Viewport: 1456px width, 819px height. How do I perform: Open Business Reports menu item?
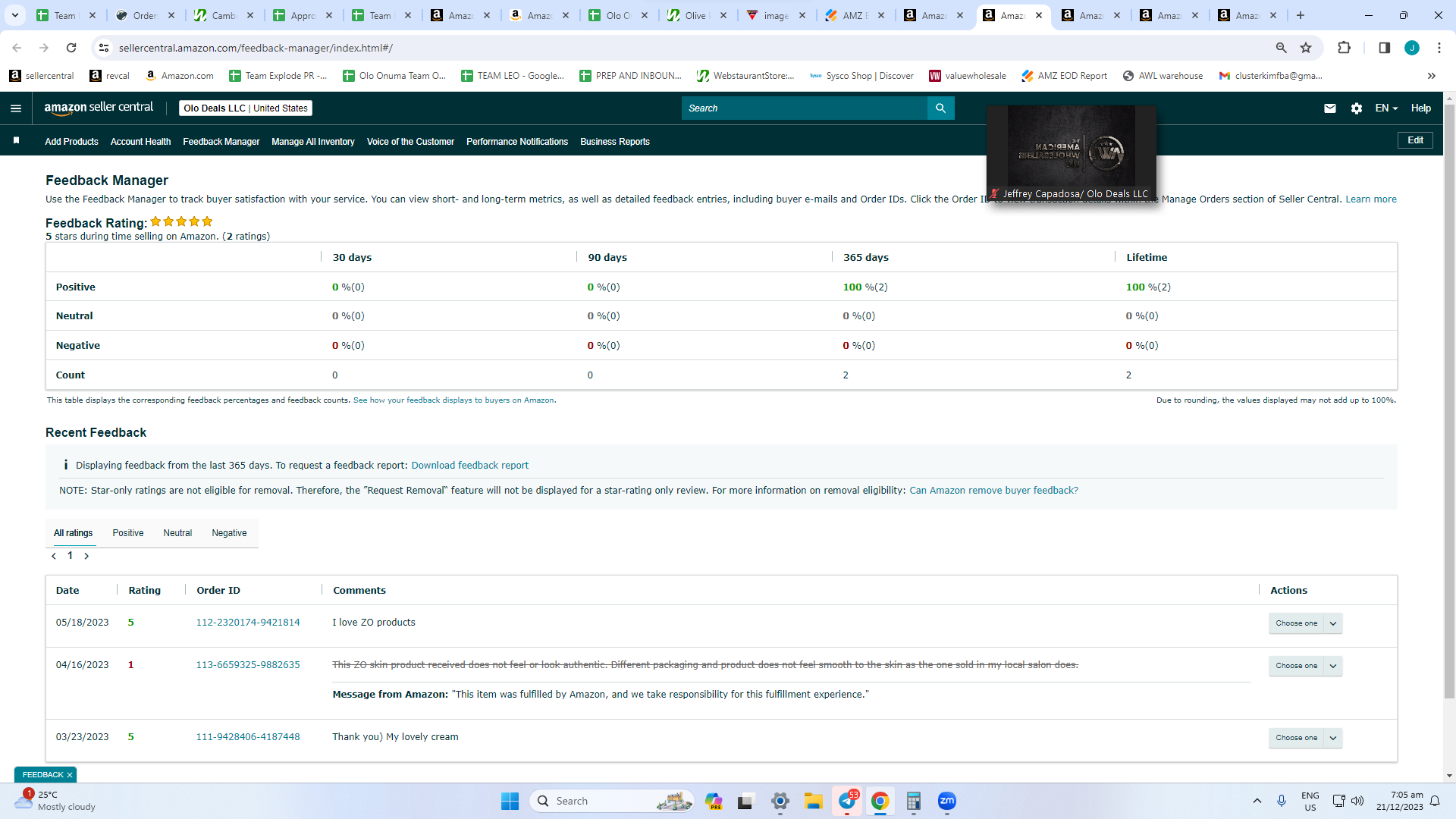615,142
